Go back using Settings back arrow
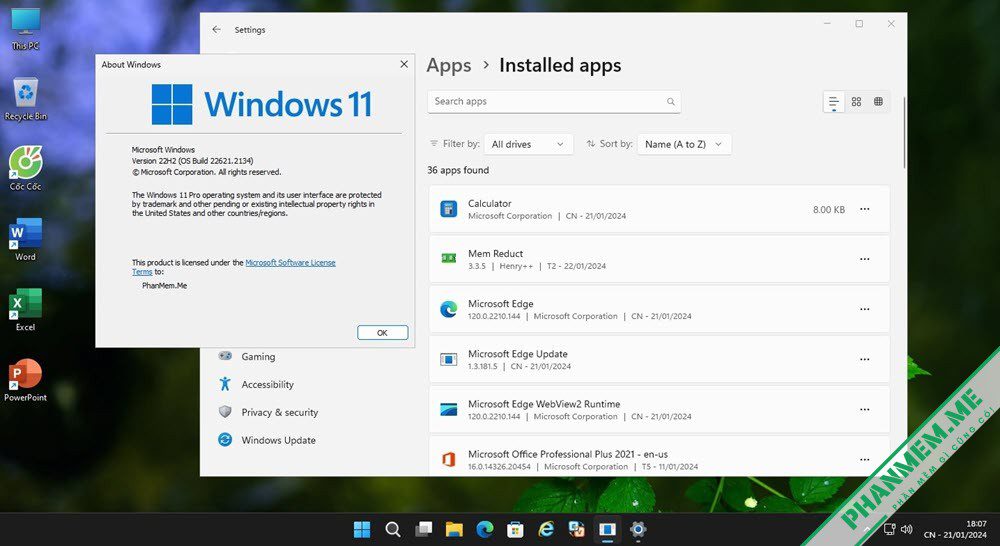This screenshot has height=546, width=1000. (217, 29)
